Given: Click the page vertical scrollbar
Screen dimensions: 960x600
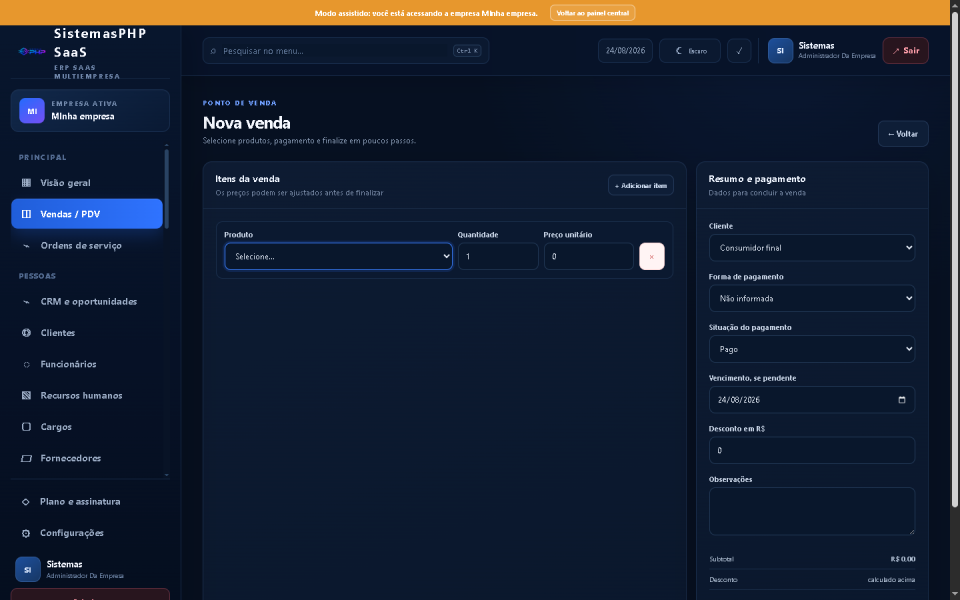Looking at the screenshot, I should (x=955, y=260).
